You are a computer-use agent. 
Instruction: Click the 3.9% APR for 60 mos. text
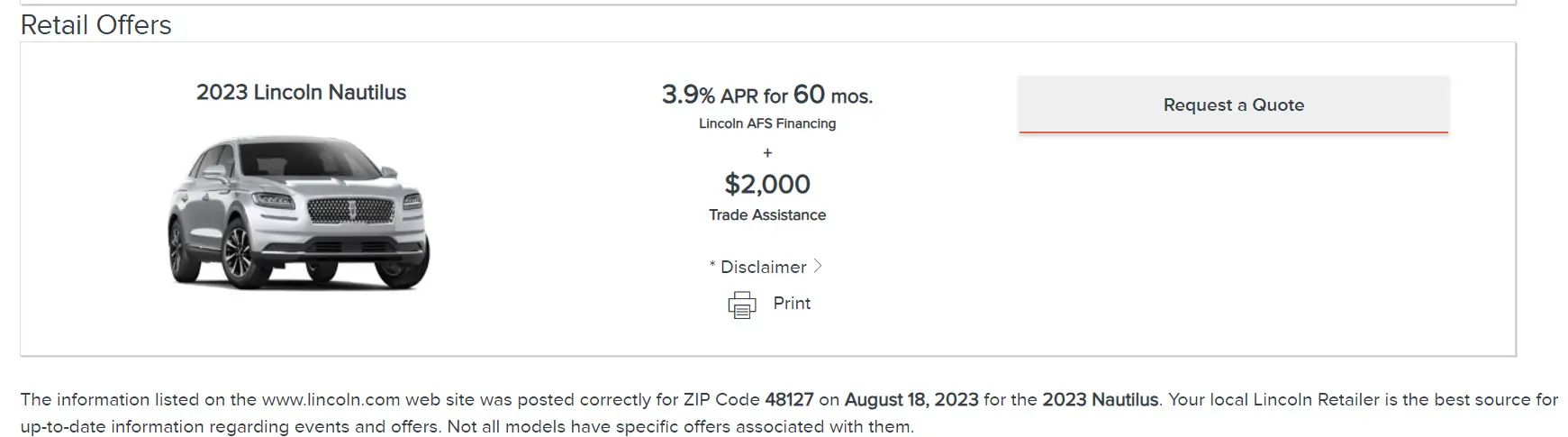(x=767, y=95)
